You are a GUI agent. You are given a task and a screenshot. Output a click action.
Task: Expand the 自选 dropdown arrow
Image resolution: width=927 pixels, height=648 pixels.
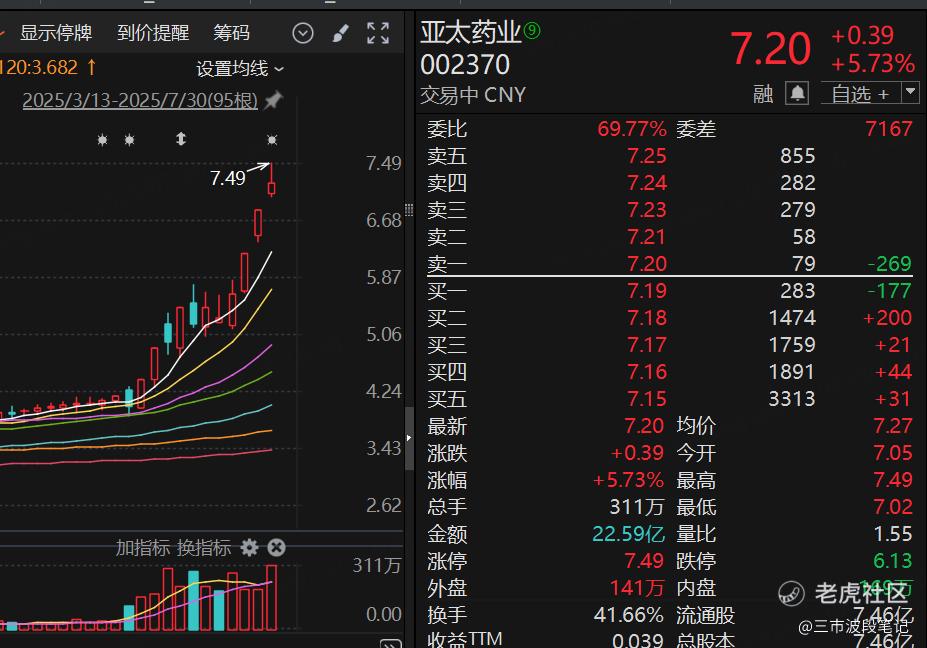(x=910, y=93)
